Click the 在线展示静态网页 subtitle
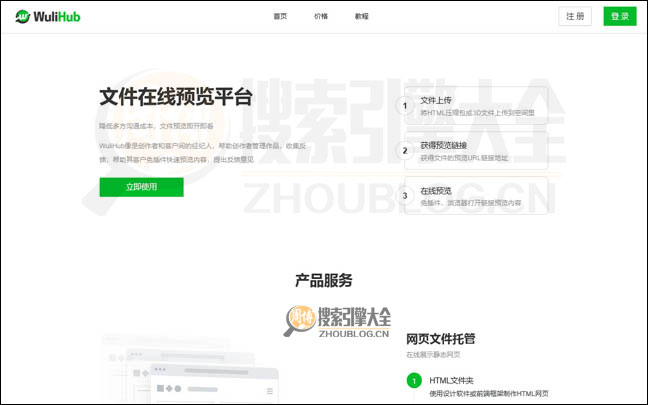Viewport: 648px width, 405px height. [433, 355]
